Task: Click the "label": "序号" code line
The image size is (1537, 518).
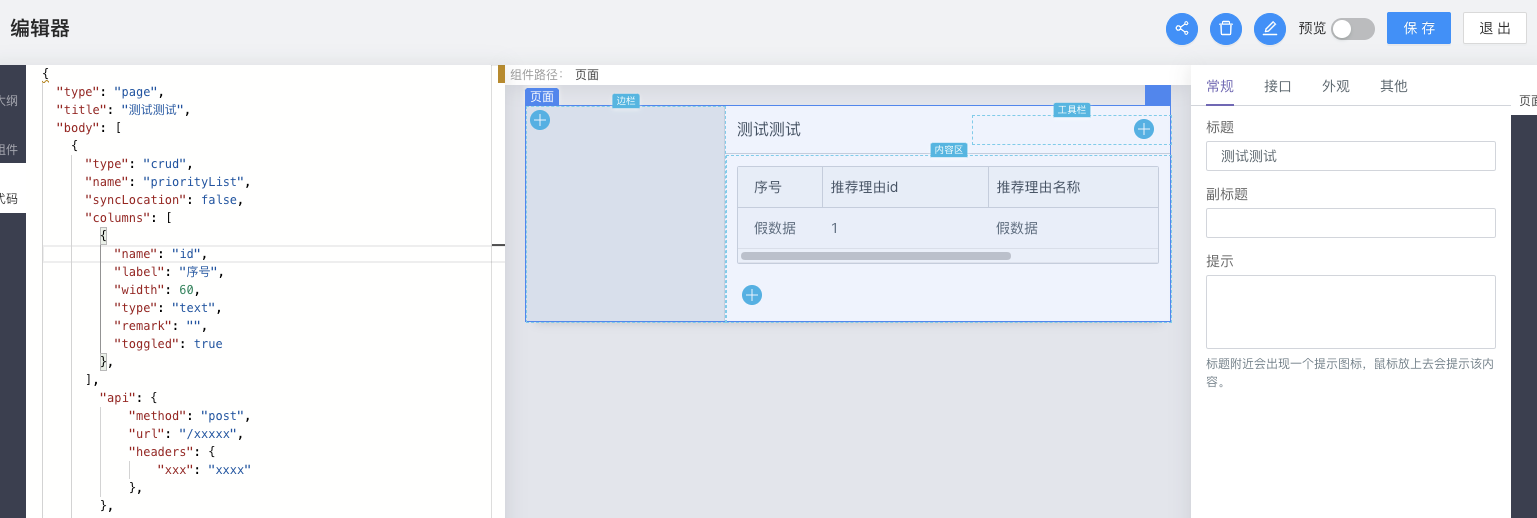Action: pyautogui.click(x=169, y=272)
